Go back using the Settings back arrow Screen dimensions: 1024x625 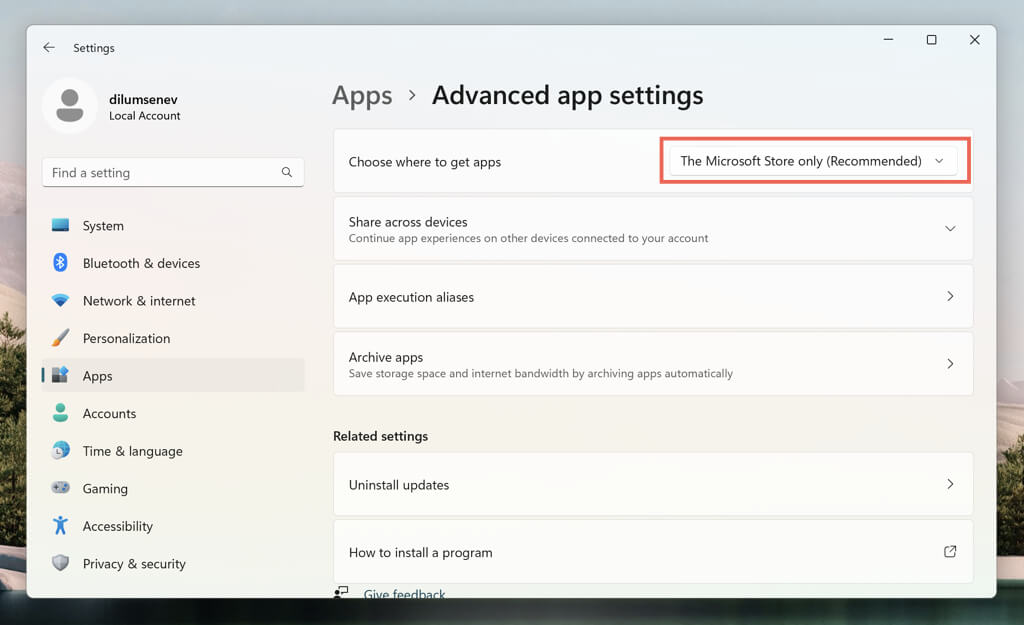(49, 48)
